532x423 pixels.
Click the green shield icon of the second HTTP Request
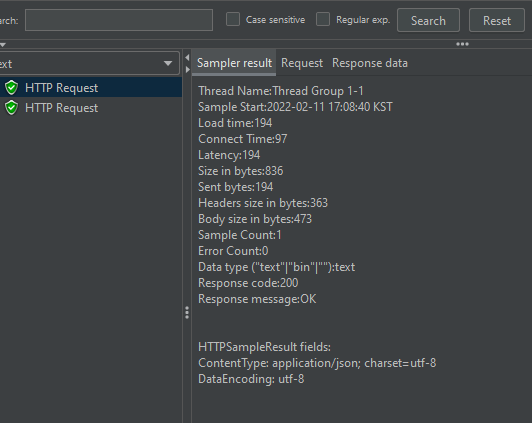11,108
